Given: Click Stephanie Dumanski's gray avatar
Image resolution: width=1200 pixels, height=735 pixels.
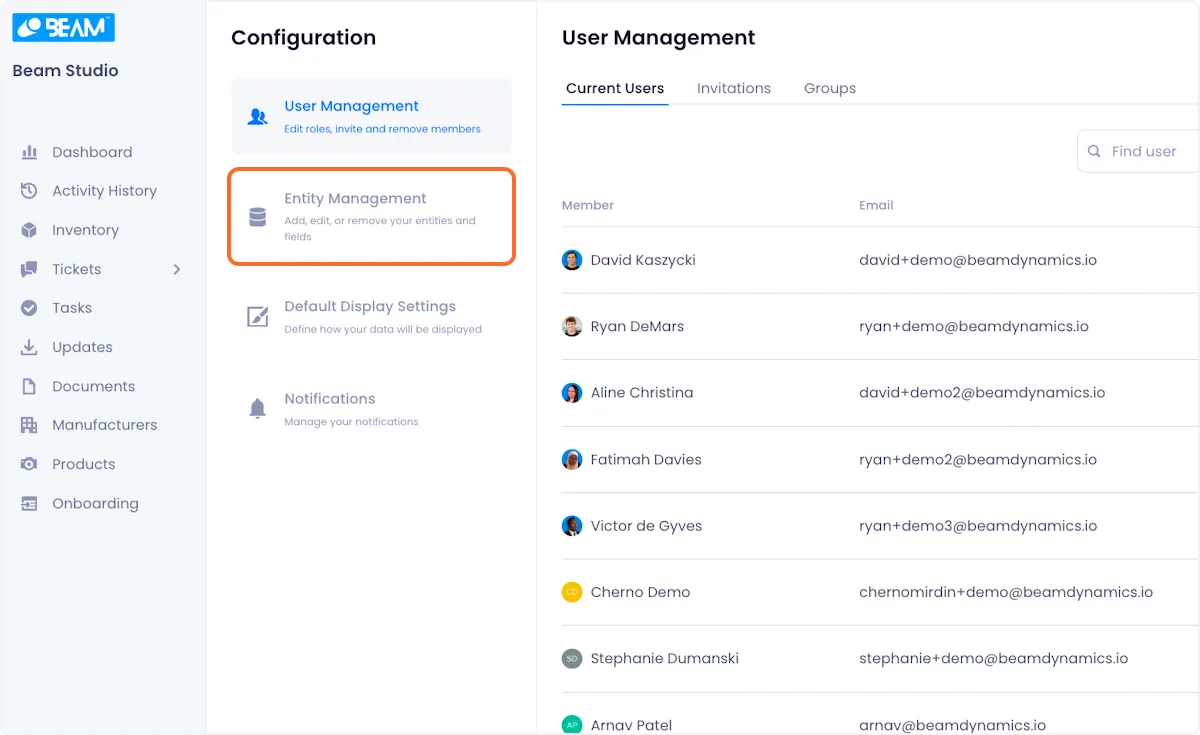Looking at the screenshot, I should (x=572, y=659).
